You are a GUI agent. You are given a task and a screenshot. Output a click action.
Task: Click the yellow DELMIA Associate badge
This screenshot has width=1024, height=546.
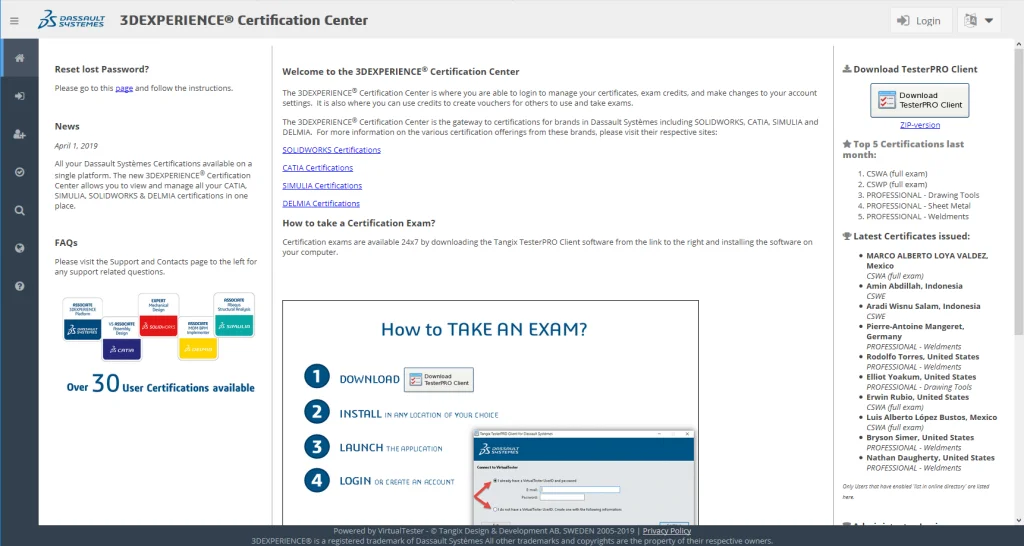[198, 338]
